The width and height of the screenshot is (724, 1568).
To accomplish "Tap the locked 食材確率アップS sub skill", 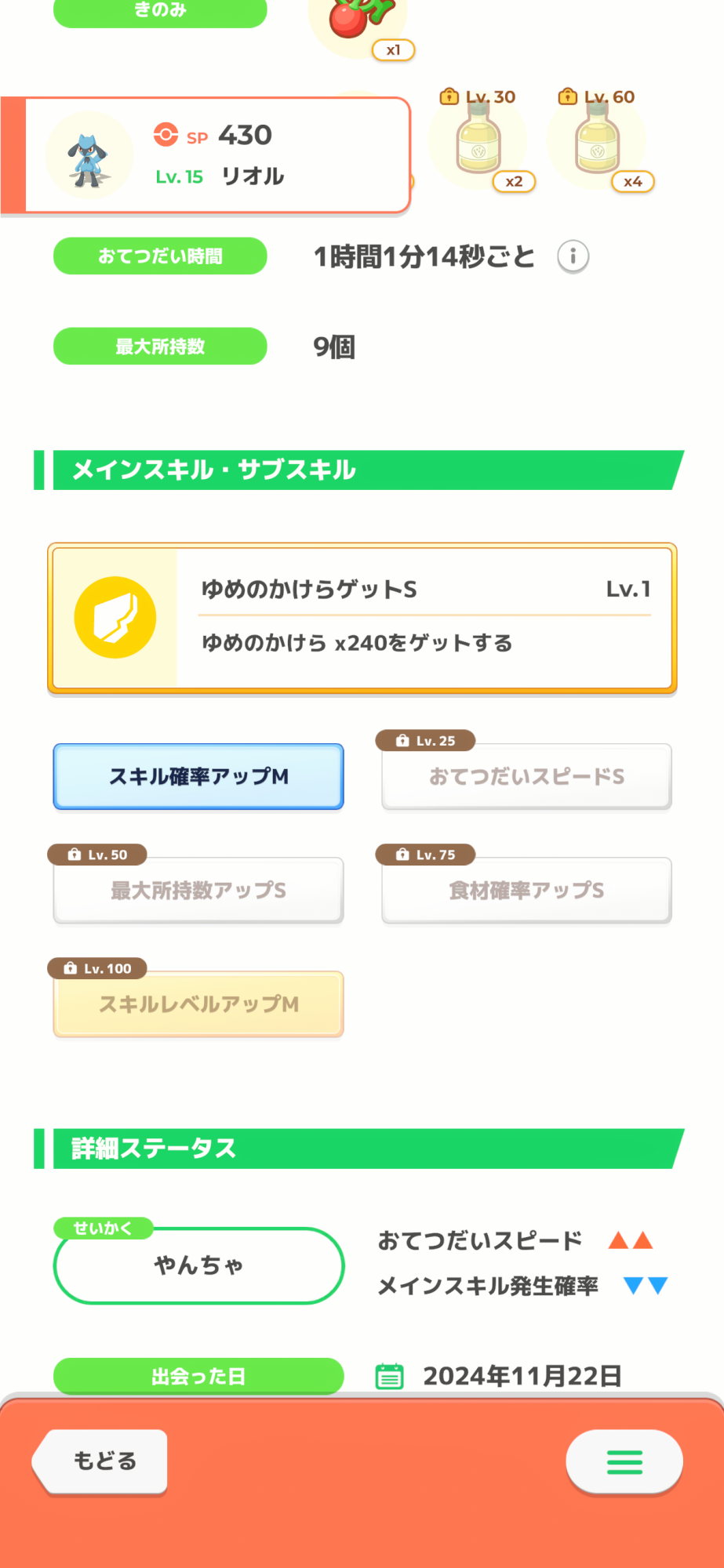I will click(526, 891).
